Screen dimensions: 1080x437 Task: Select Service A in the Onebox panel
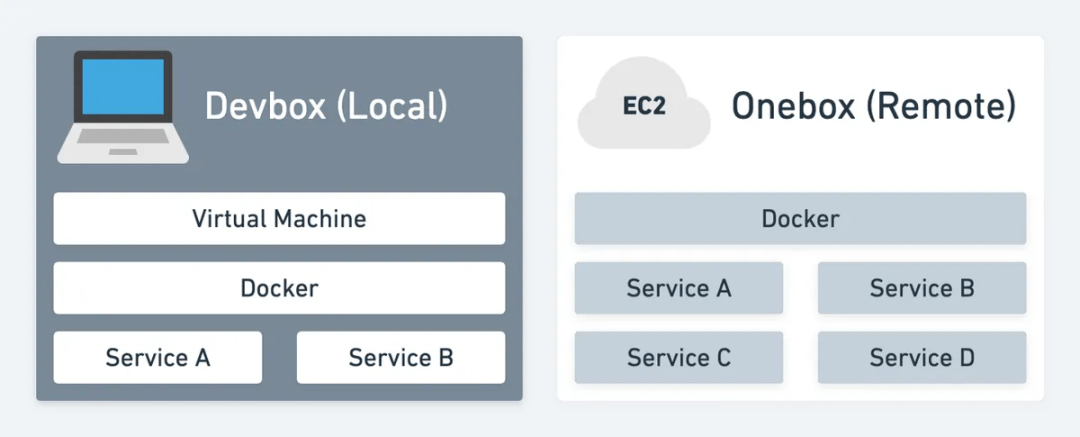(x=679, y=288)
